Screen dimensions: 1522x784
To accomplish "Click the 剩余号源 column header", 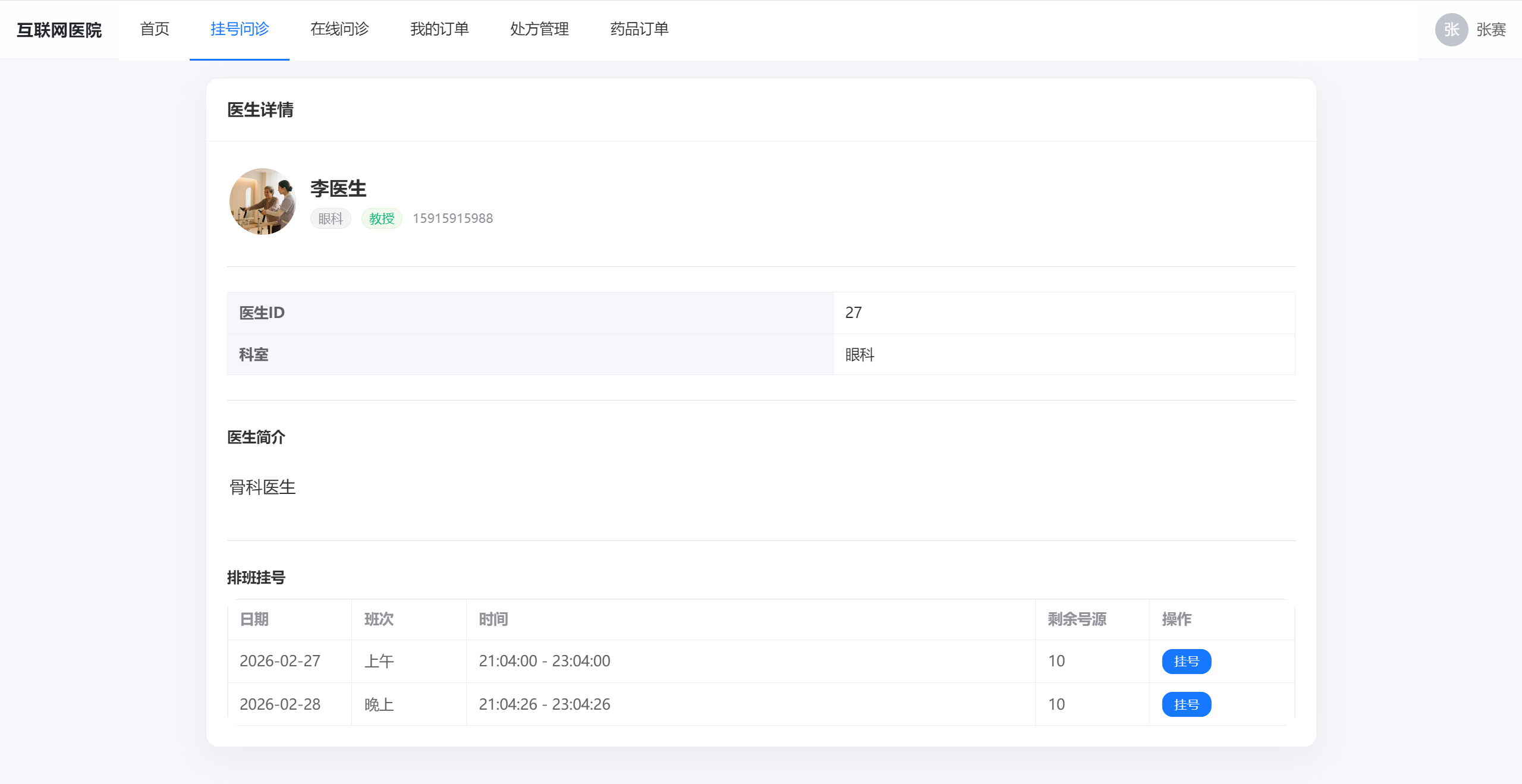I will [1077, 619].
